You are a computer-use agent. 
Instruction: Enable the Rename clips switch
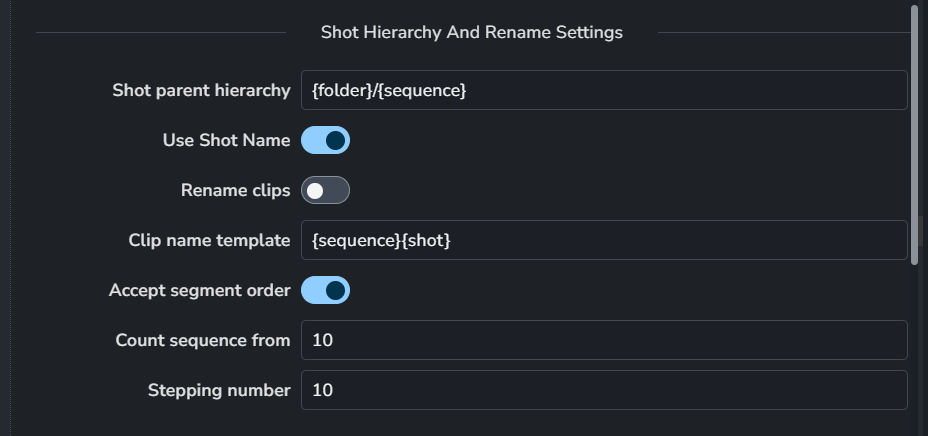pyautogui.click(x=325, y=190)
